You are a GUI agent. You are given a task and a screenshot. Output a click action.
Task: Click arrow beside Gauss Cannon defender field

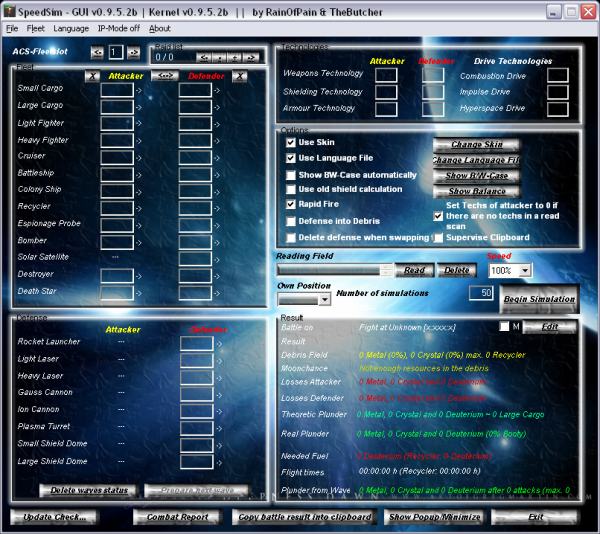tap(219, 395)
